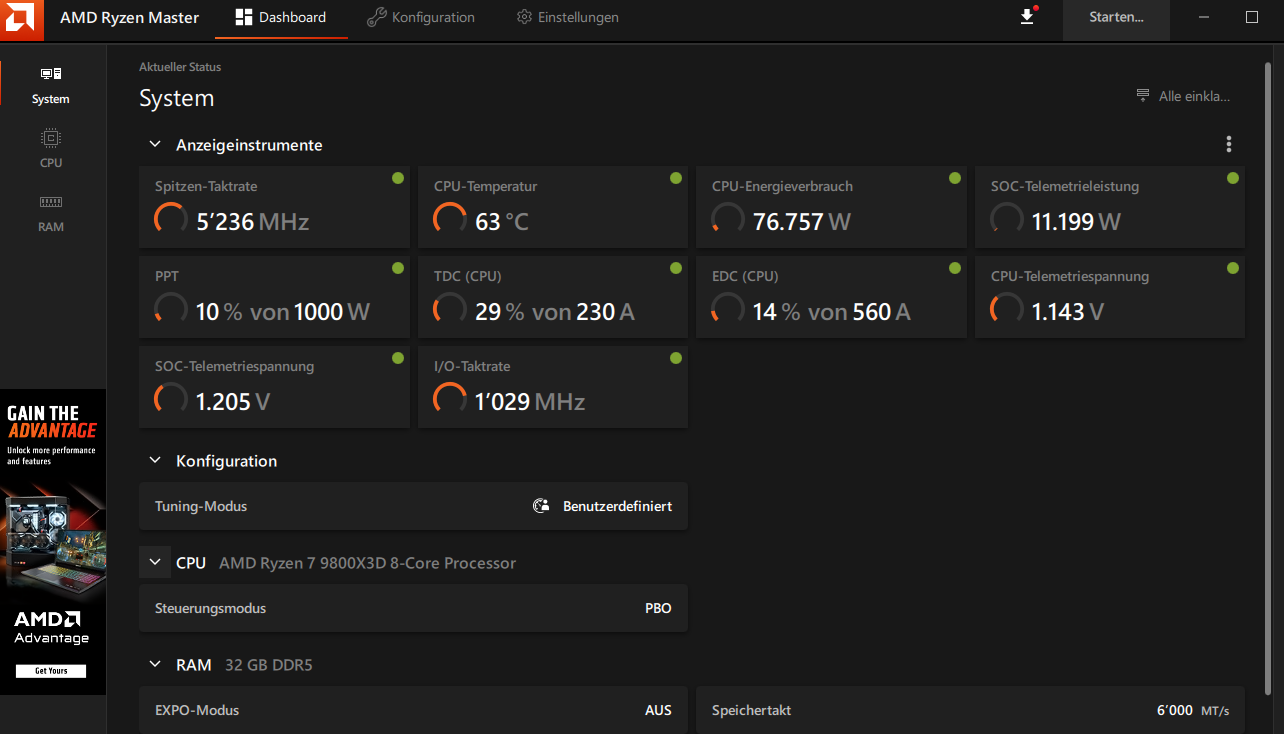Click the 1.143 V voltage value
The width and height of the screenshot is (1284, 734).
pos(1068,311)
